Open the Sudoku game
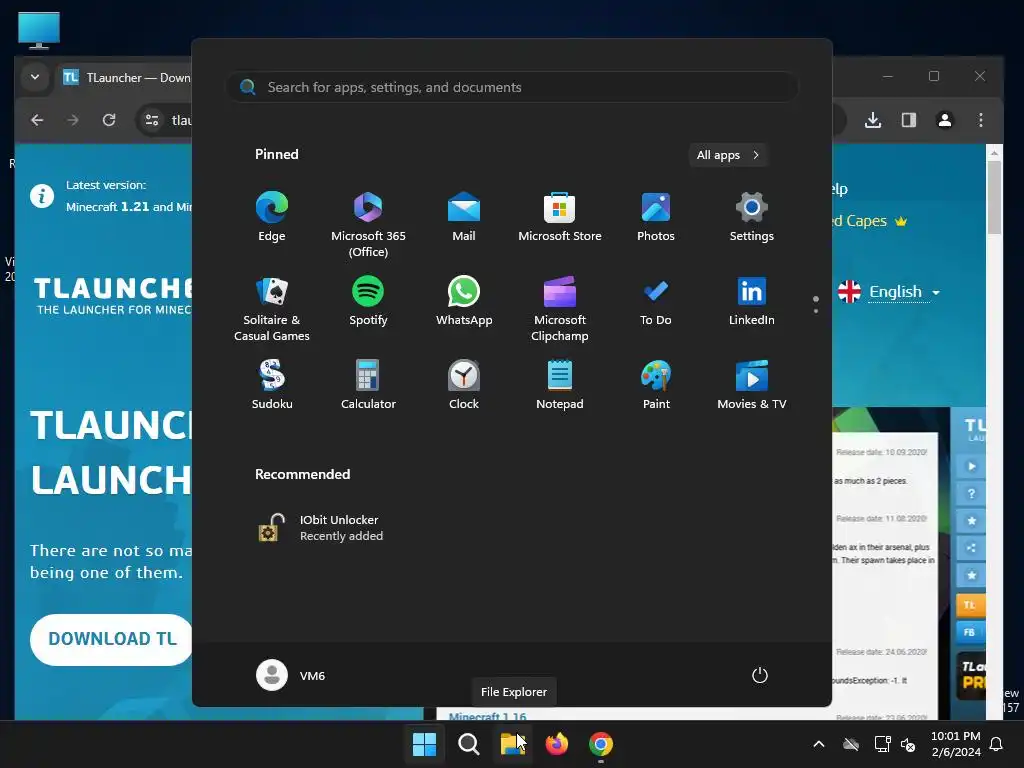This screenshot has width=1024, height=768. pyautogui.click(x=272, y=385)
